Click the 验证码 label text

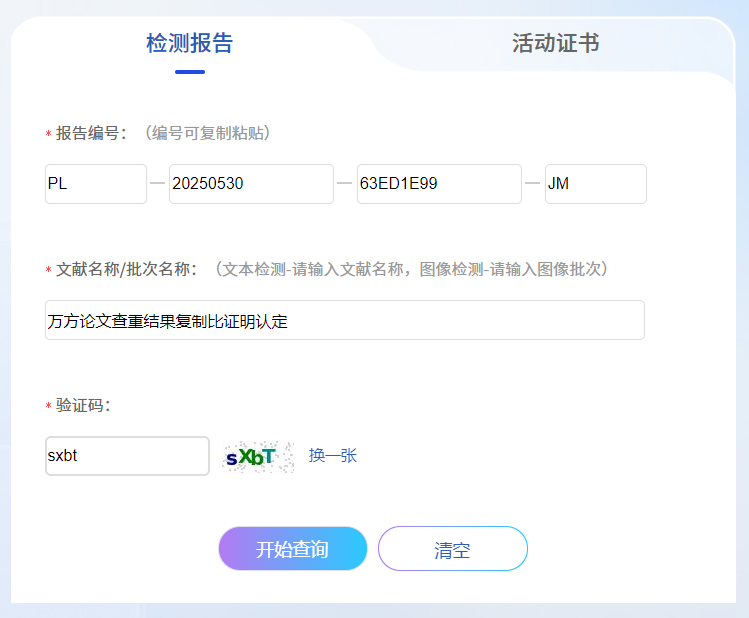pos(83,405)
